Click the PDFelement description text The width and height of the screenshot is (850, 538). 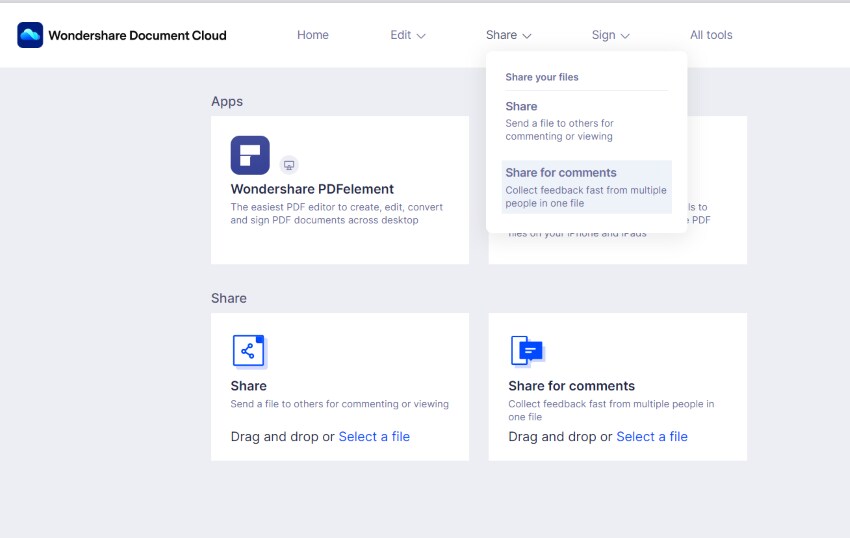pos(336,213)
